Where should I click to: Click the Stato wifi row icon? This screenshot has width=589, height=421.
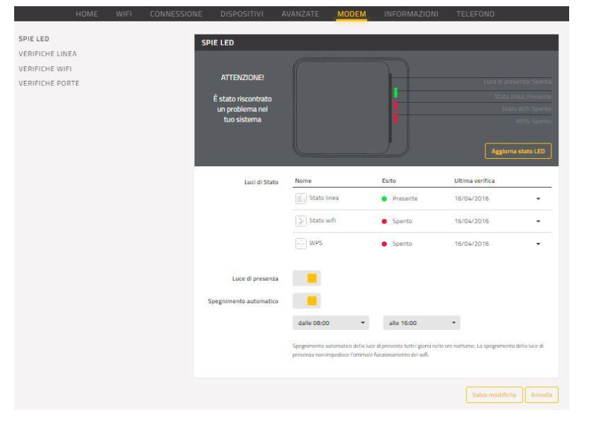[x=301, y=221]
